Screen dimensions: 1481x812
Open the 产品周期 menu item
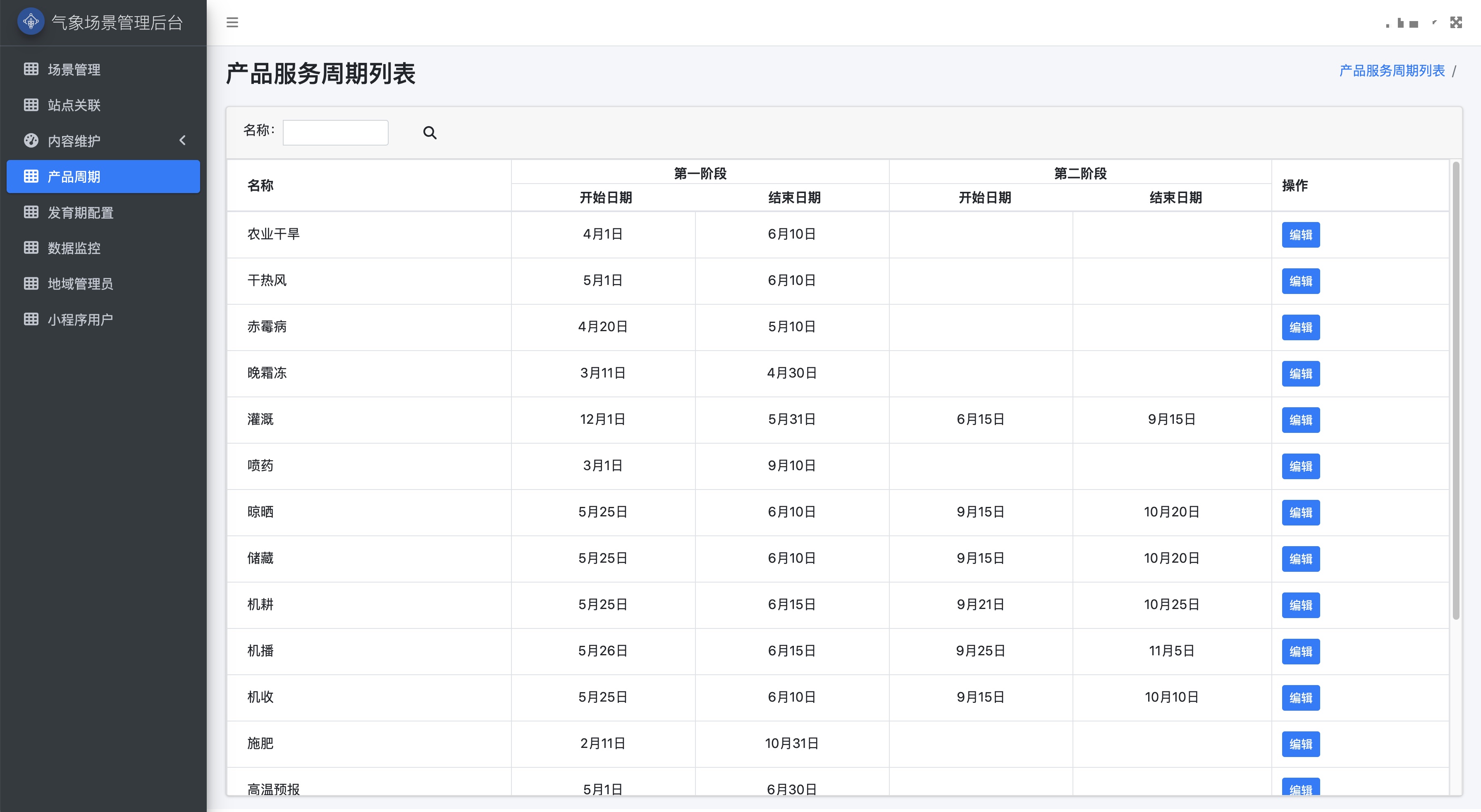(x=103, y=177)
